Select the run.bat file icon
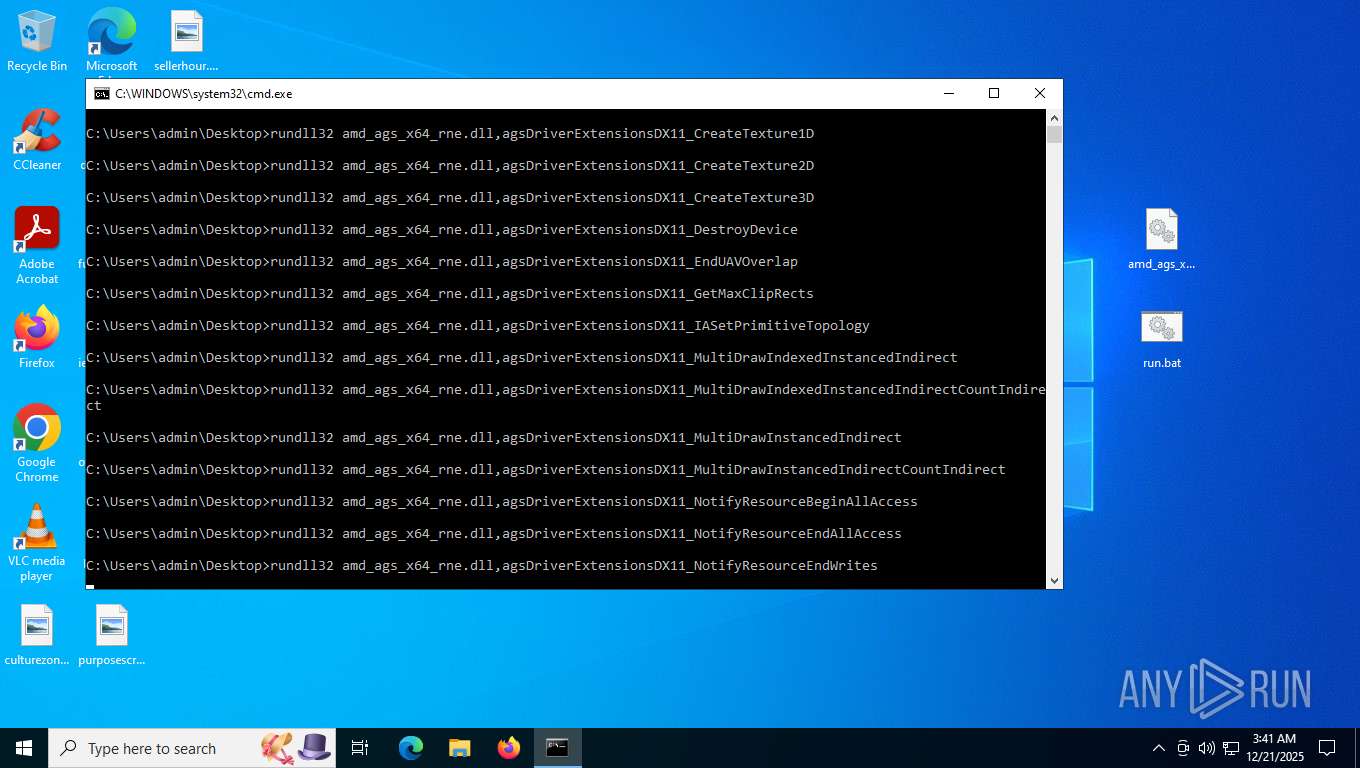This screenshot has width=1360, height=768. point(1162,338)
